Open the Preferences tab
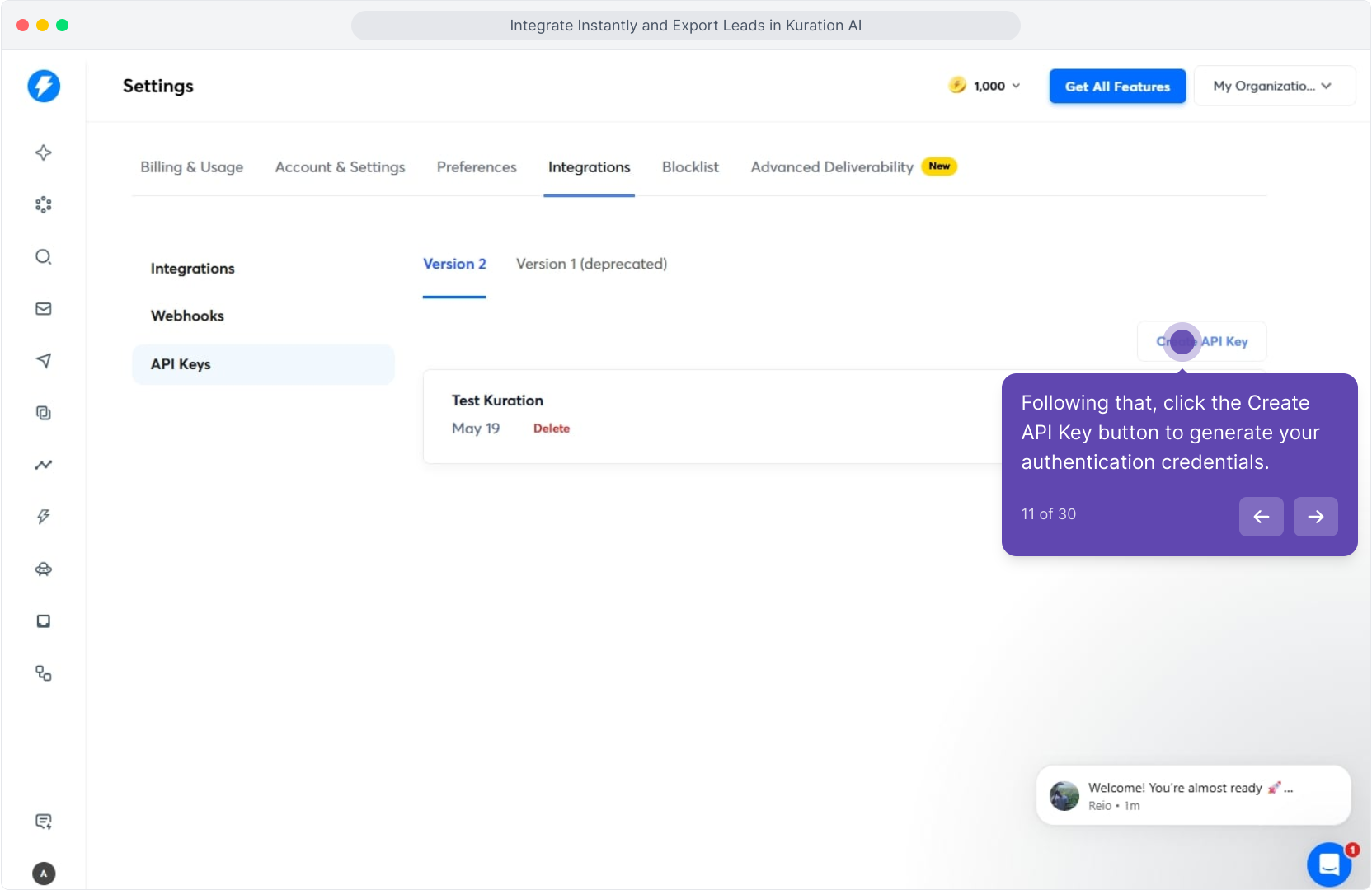Viewport: 1372px width, 890px height. 477,167
